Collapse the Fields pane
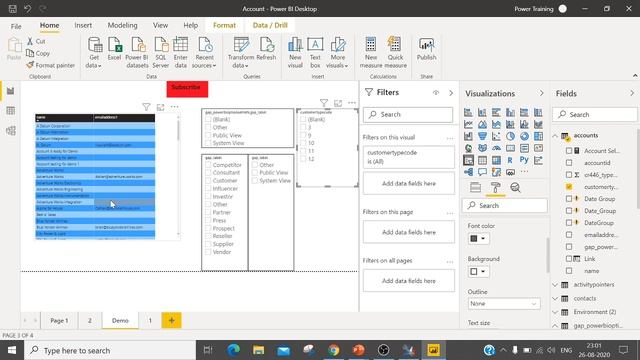Image resolution: width=640 pixels, height=360 pixels. click(632, 93)
